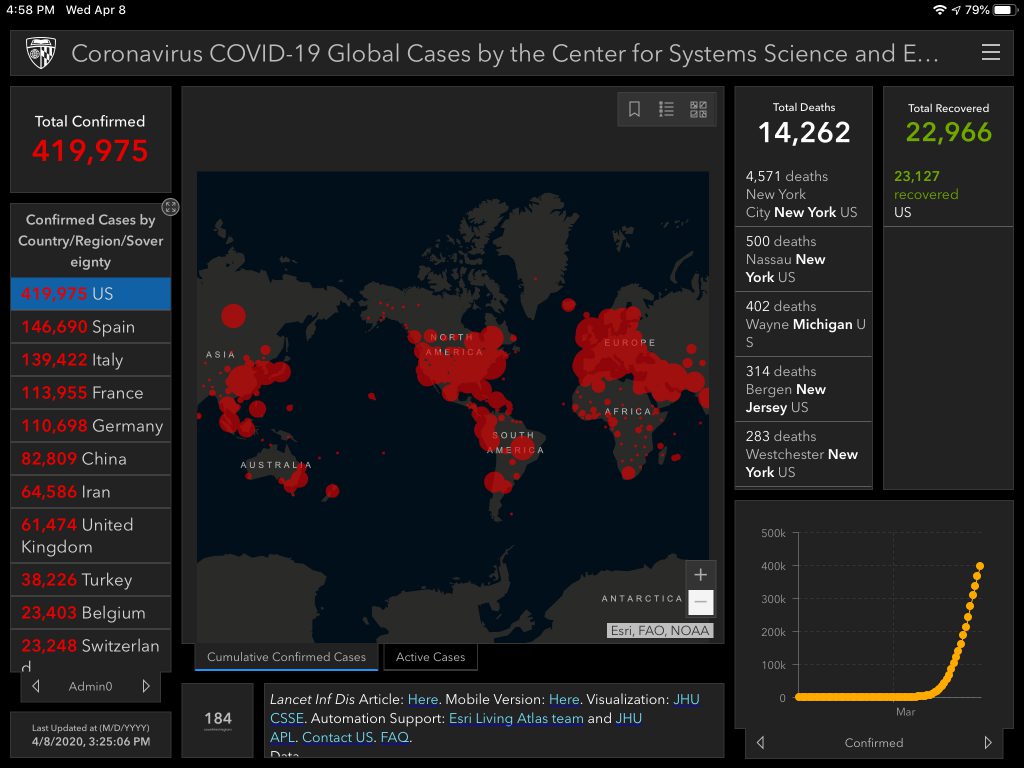Image resolution: width=1024 pixels, height=768 pixels.
Task: Open the map bookmarks icon
Action: click(634, 110)
